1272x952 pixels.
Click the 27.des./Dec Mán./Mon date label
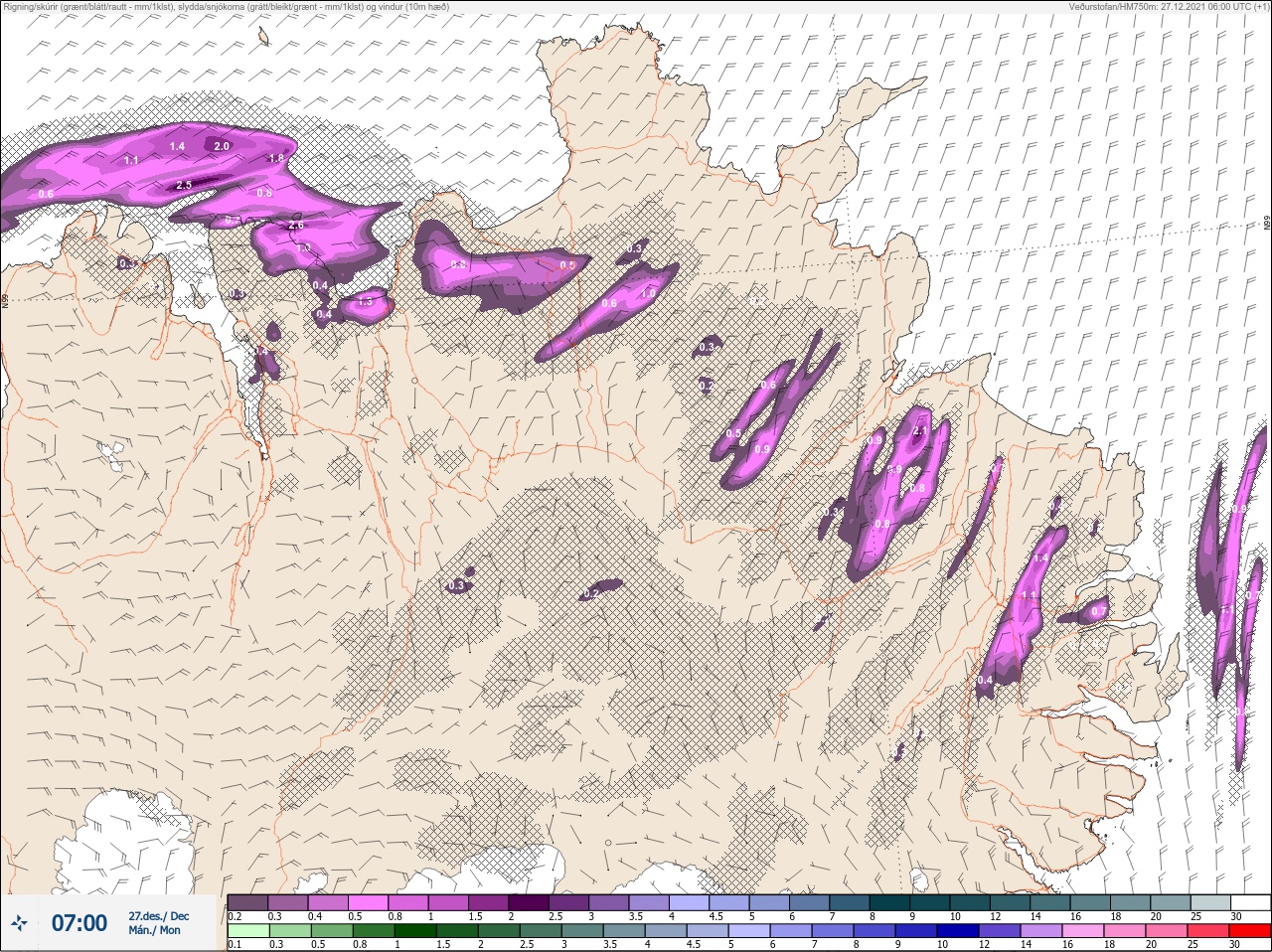(158, 923)
